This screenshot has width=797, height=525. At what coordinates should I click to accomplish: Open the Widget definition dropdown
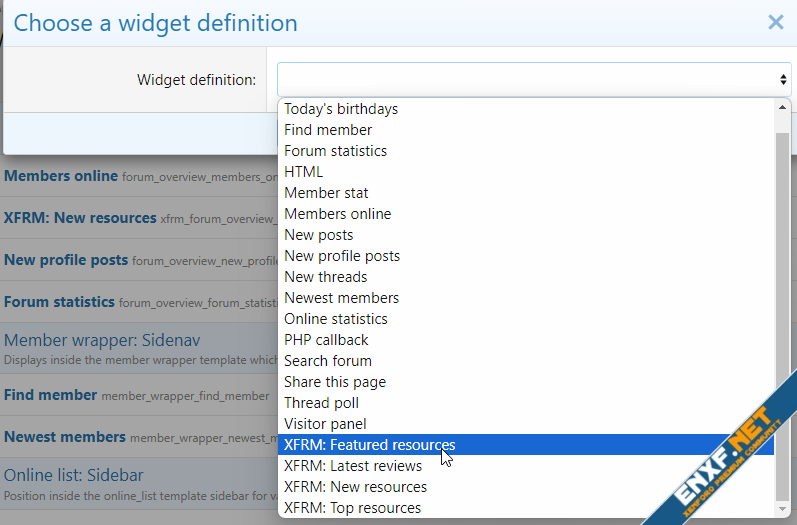click(x=534, y=79)
